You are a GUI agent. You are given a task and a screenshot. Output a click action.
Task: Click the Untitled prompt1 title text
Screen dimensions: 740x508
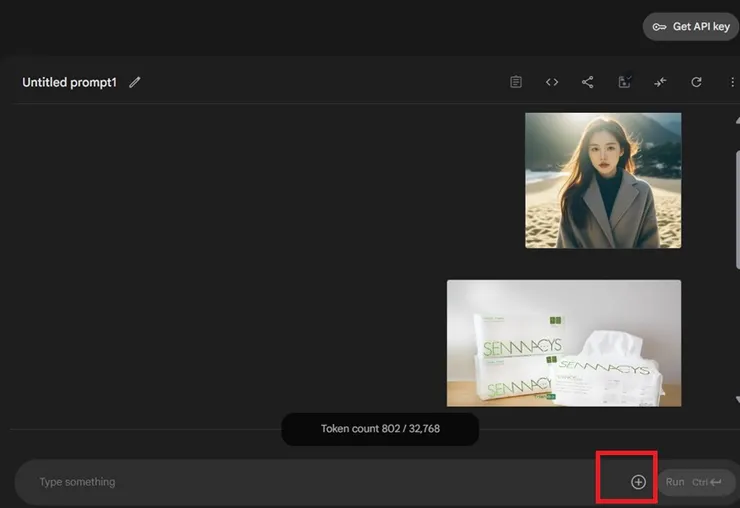[x=69, y=82]
